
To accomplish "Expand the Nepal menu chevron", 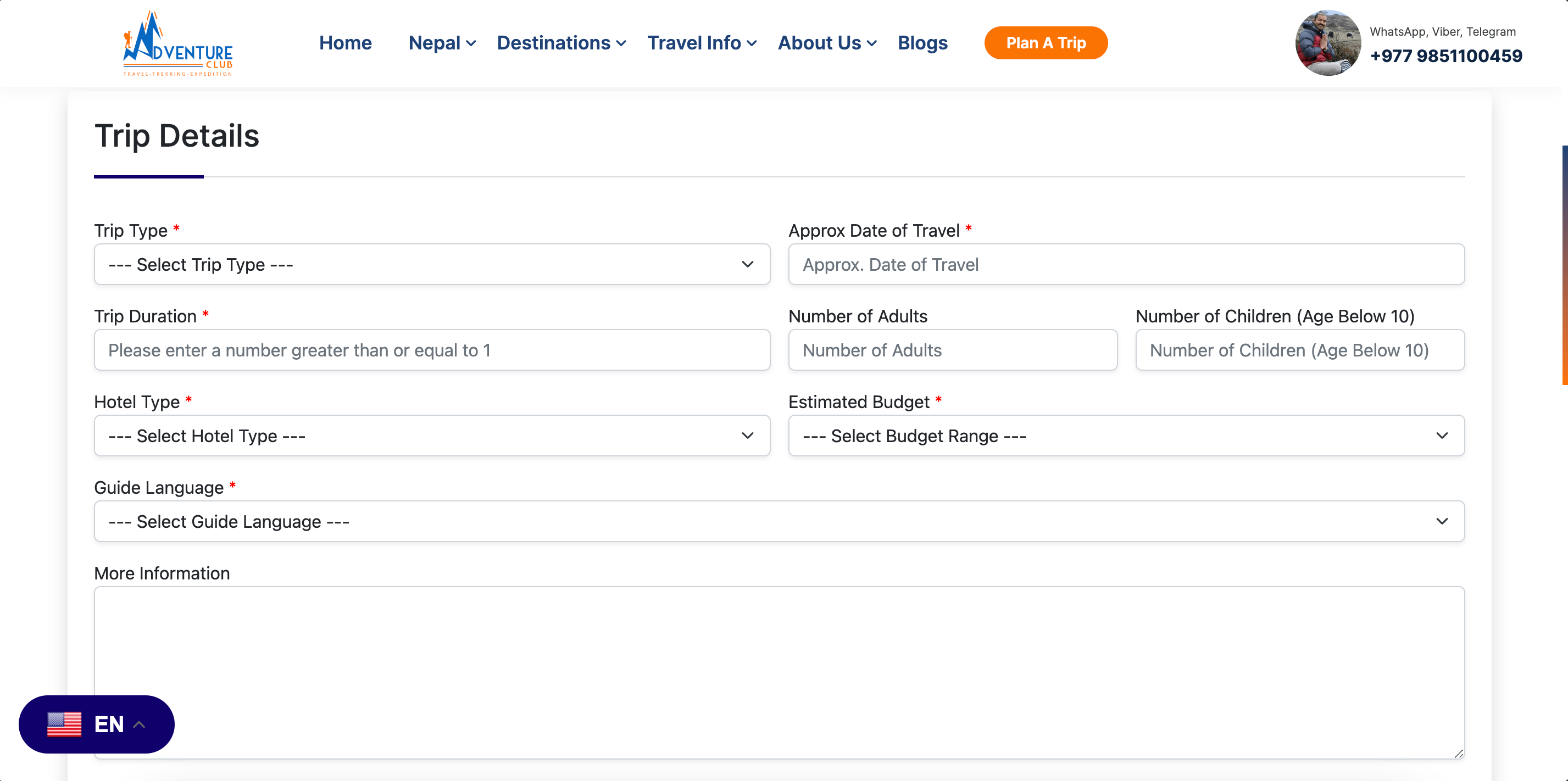I will pyautogui.click(x=471, y=43).
